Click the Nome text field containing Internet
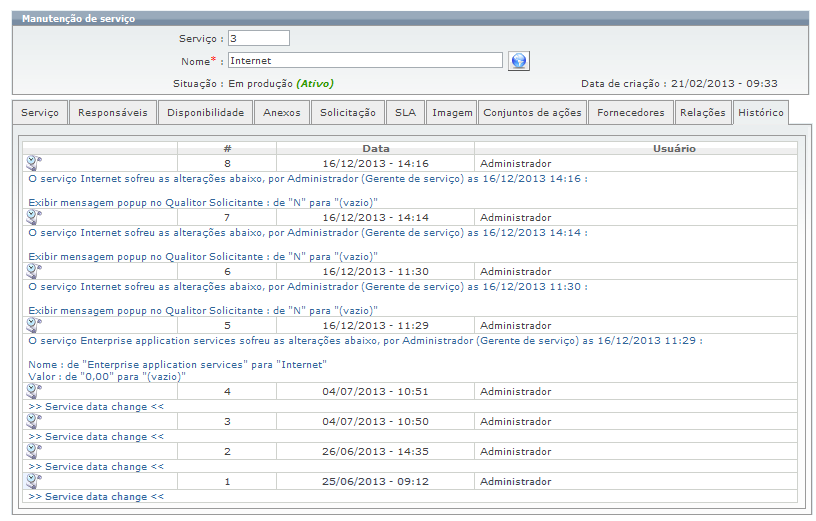The width and height of the screenshot is (816, 521). click(x=365, y=60)
